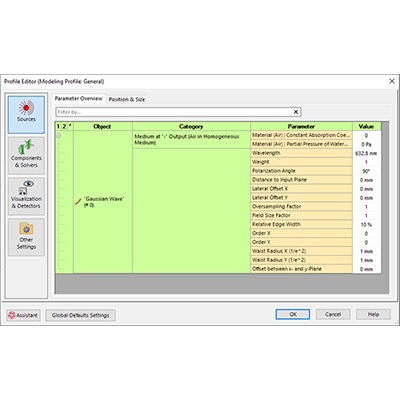The height and width of the screenshot is (400, 400).
Task: Open the Sources section icon
Action: [x=26, y=108]
